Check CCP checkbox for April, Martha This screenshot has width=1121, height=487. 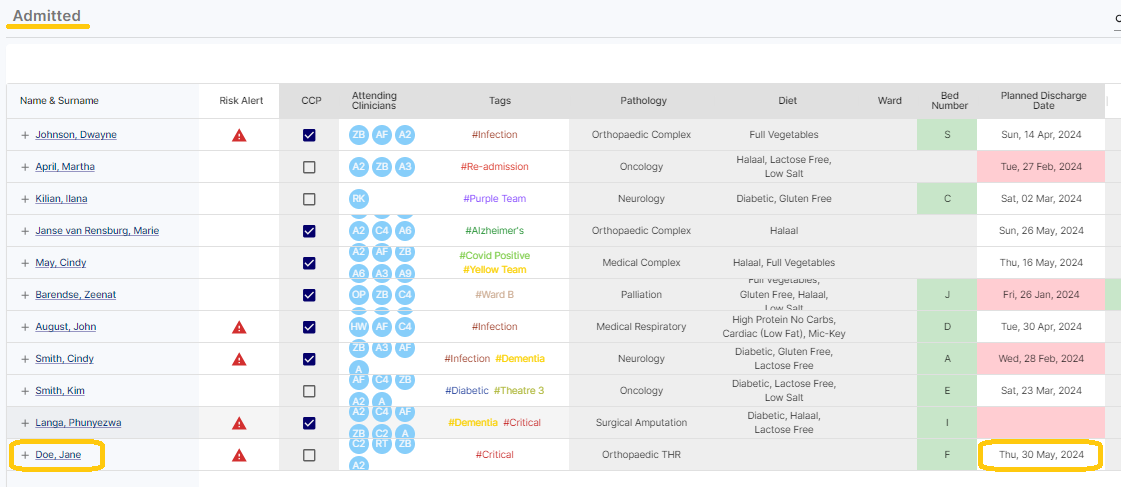(x=309, y=167)
